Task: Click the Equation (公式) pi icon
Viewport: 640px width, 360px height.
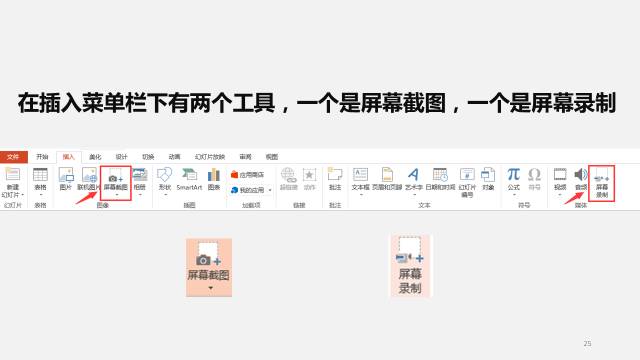Action: (513, 174)
